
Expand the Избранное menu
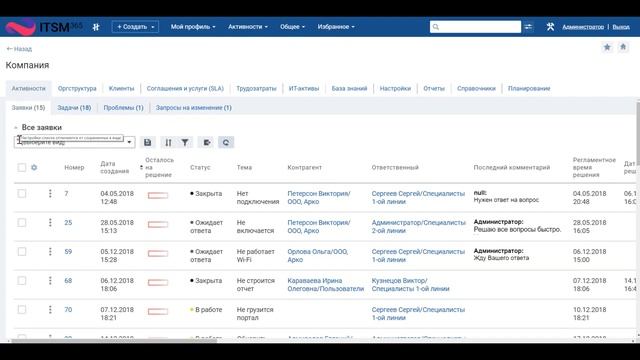(x=336, y=27)
